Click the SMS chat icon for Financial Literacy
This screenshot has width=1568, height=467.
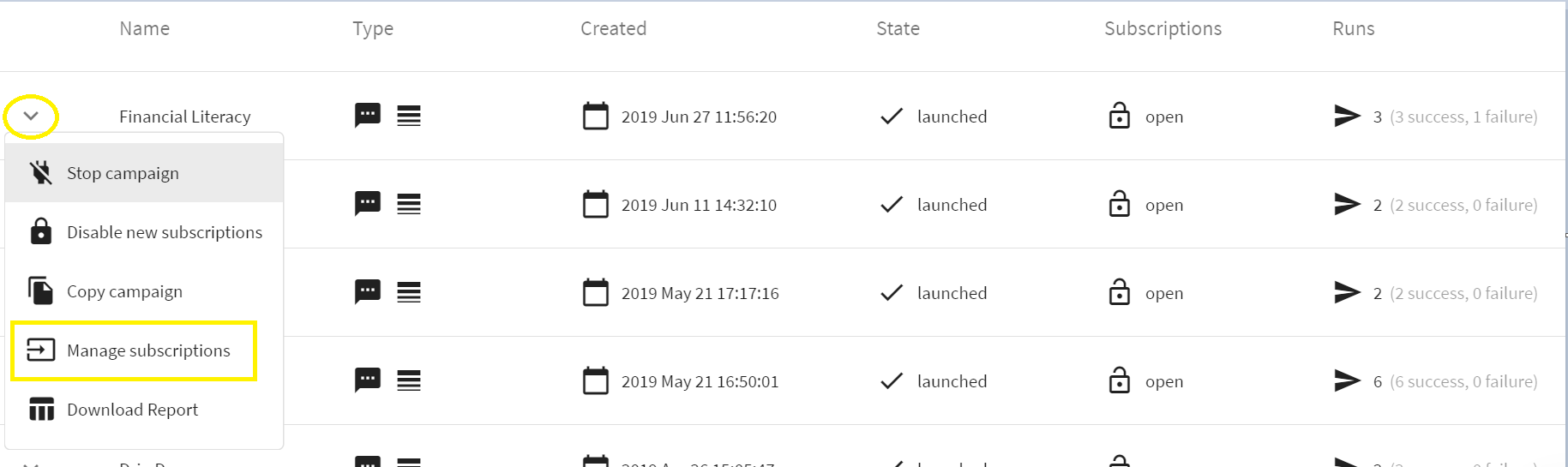(x=367, y=115)
